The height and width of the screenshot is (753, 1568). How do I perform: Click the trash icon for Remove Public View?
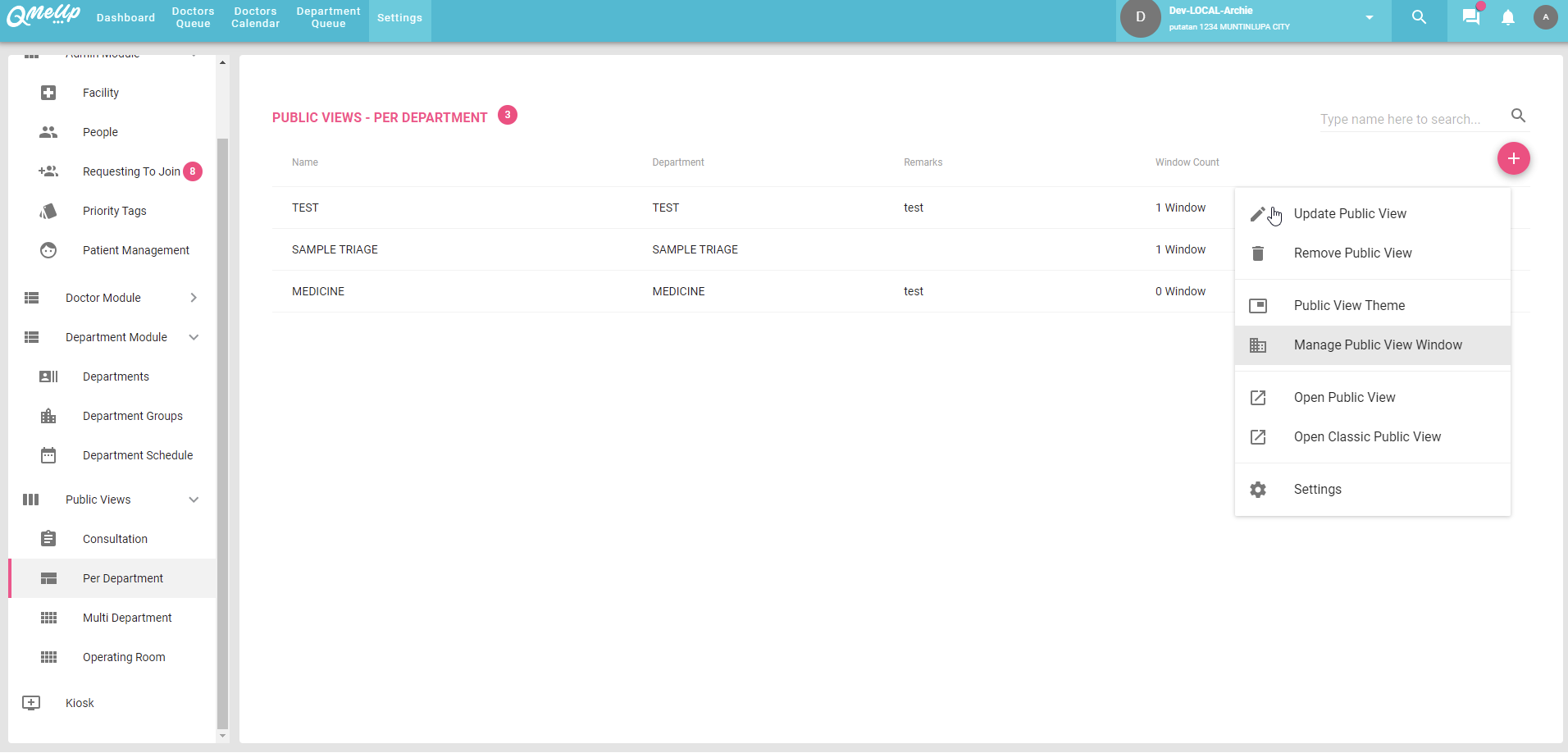point(1258,253)
